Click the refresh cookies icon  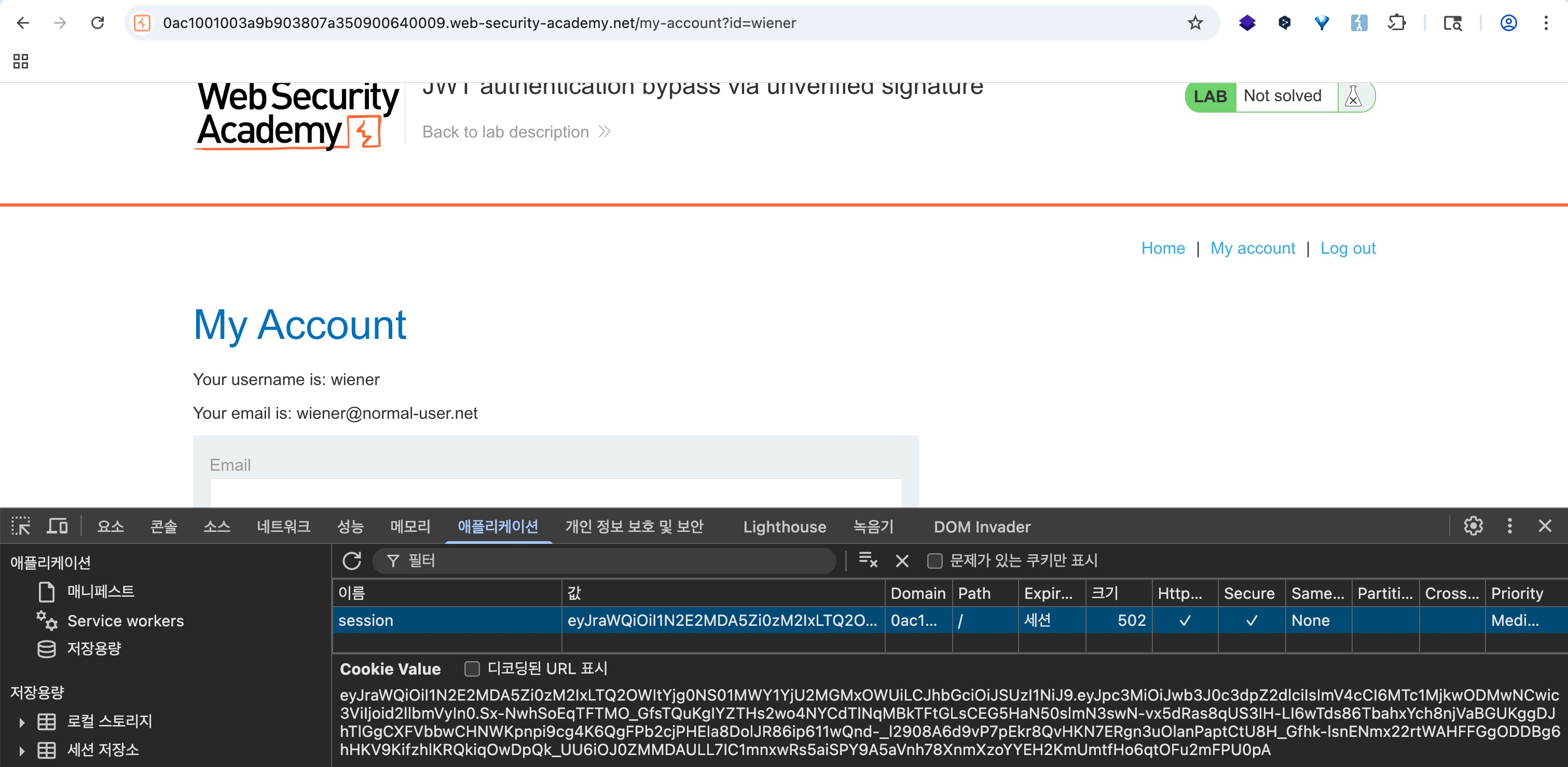coord(352,560)
